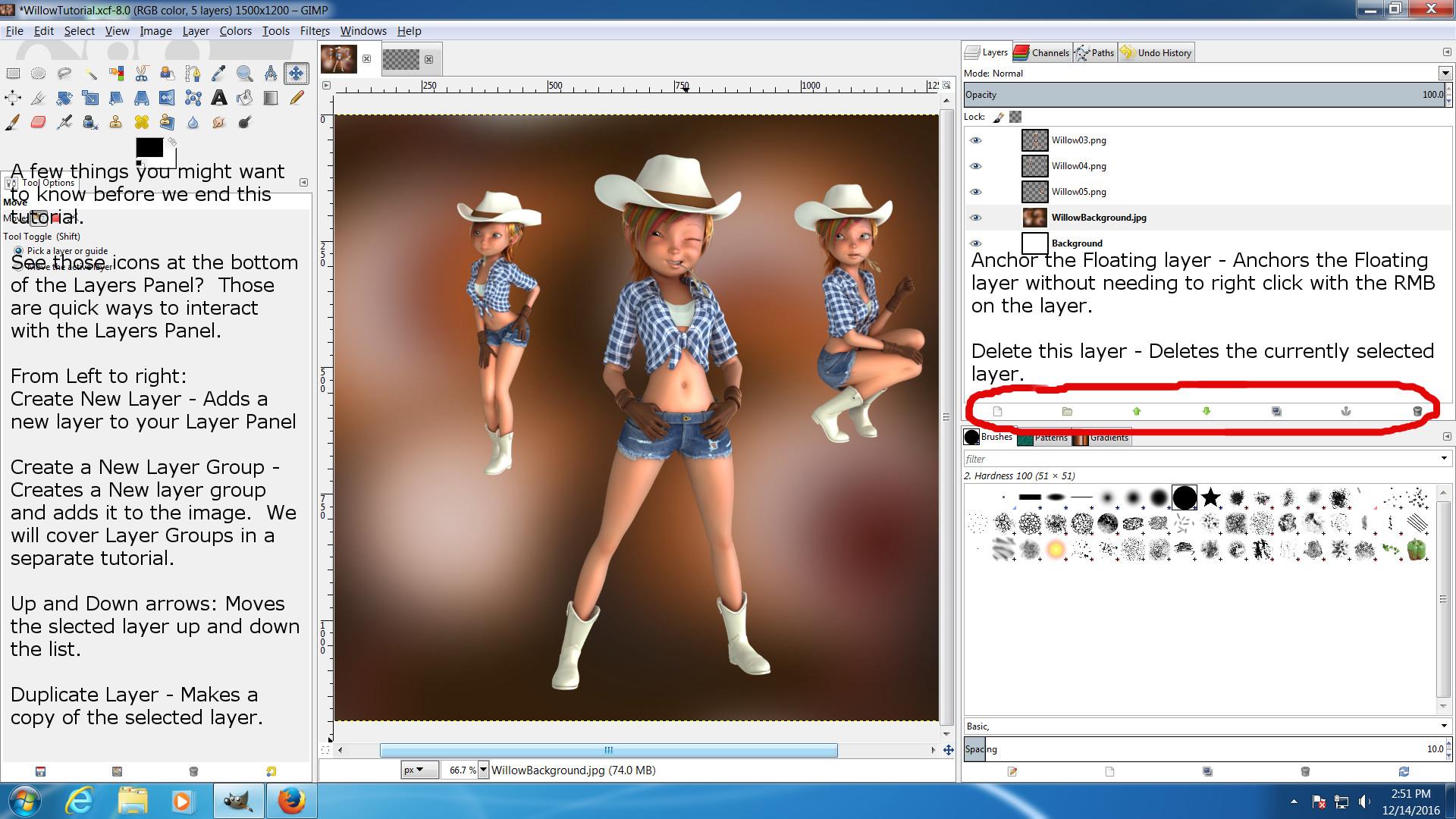
Task: Open the zoom percentage dropdown
Action: click(x=483, y=770)
